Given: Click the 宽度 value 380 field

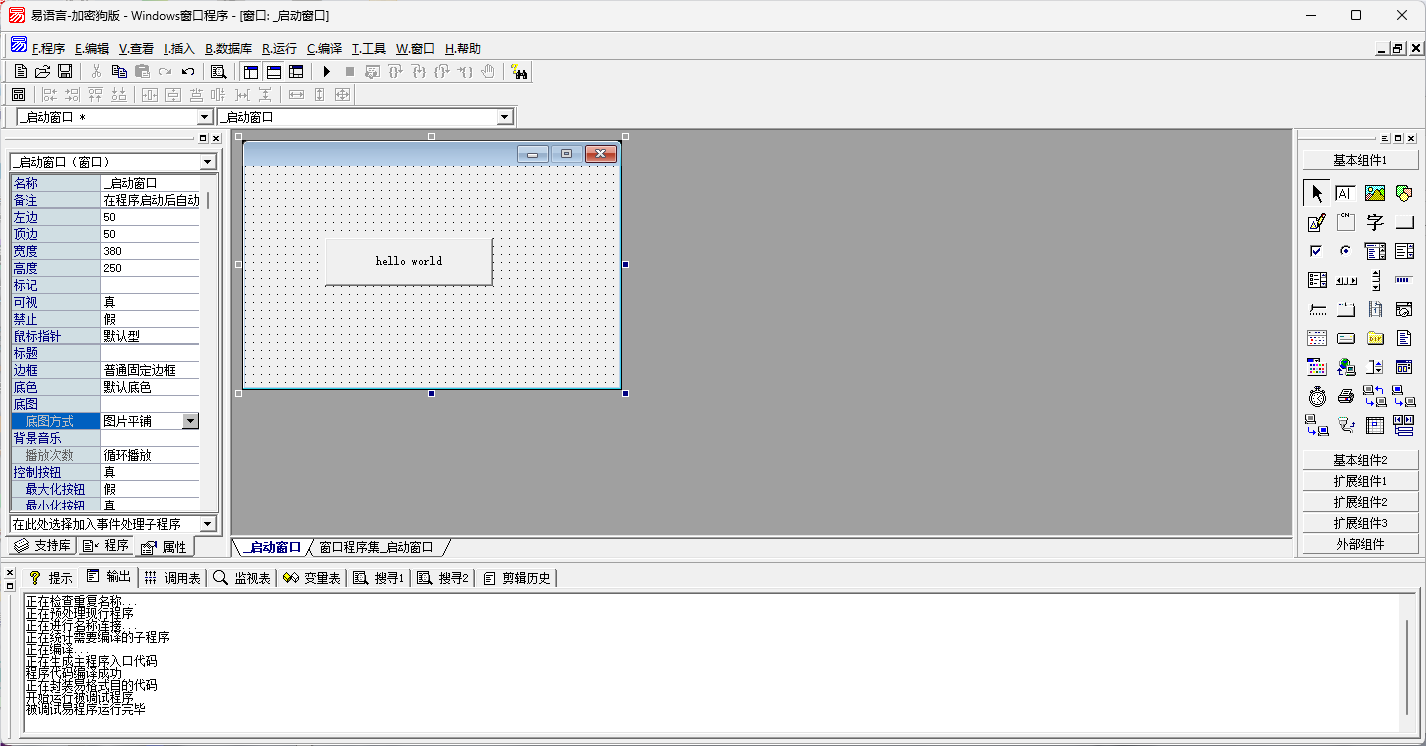Looking at the screenshot, I should (150, 251).
